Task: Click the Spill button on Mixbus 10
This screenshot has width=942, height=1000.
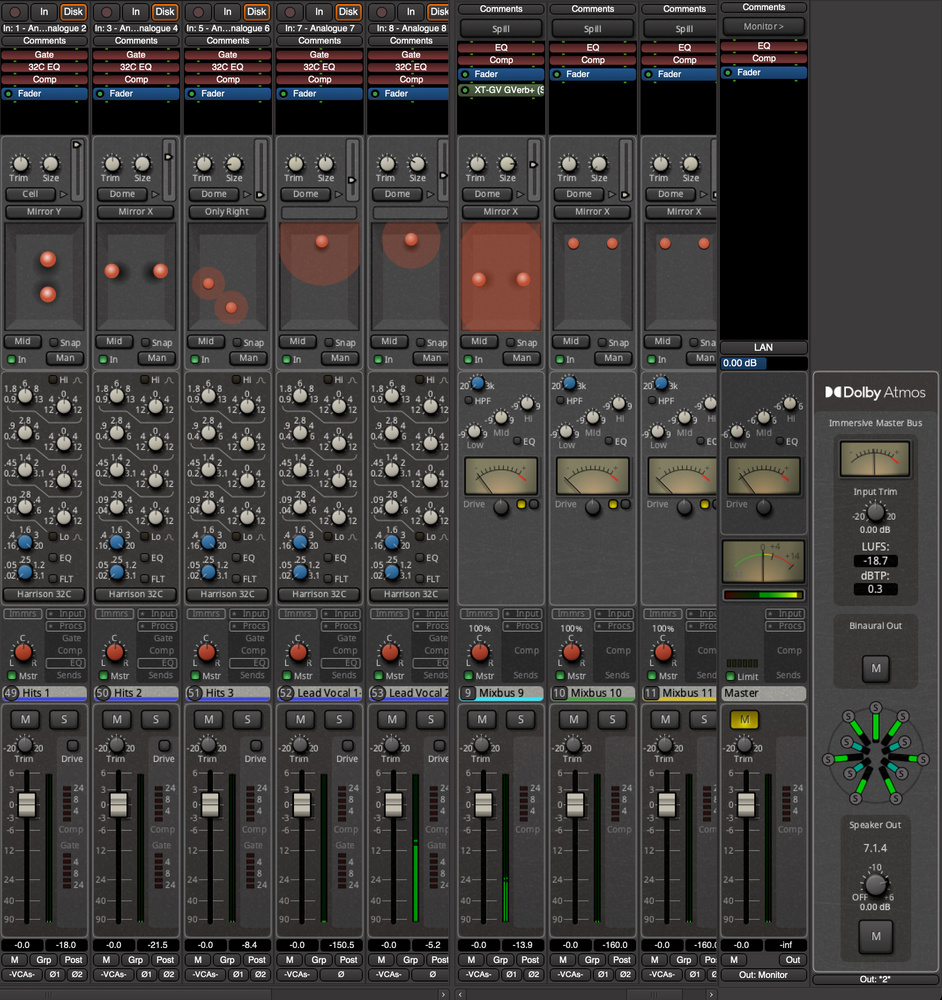Action: (593, 29)
